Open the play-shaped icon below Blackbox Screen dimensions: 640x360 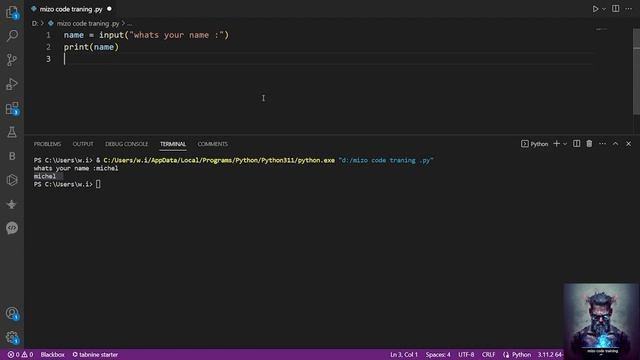[12, 180]
